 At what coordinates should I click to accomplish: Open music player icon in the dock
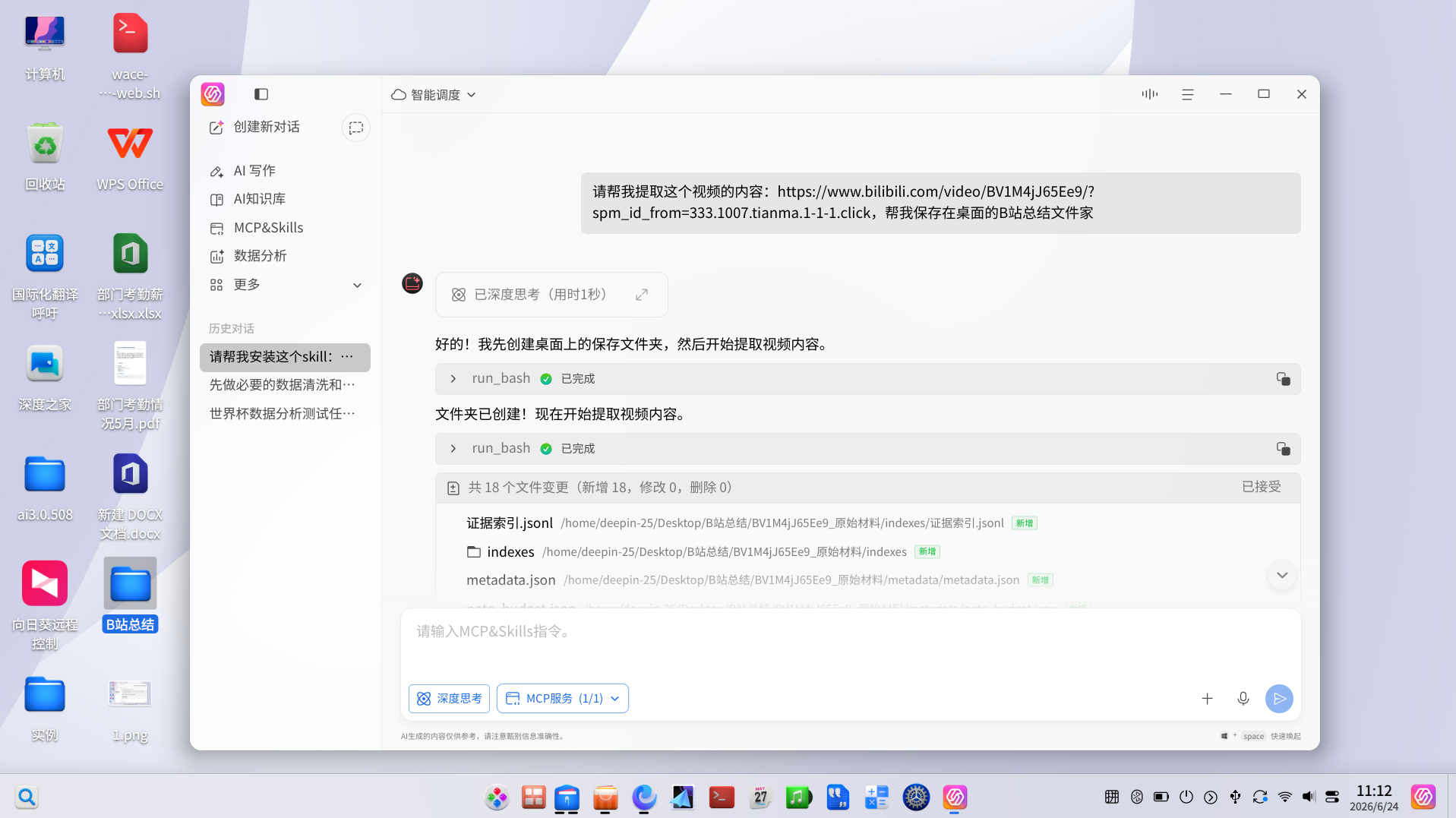point(798,797)
